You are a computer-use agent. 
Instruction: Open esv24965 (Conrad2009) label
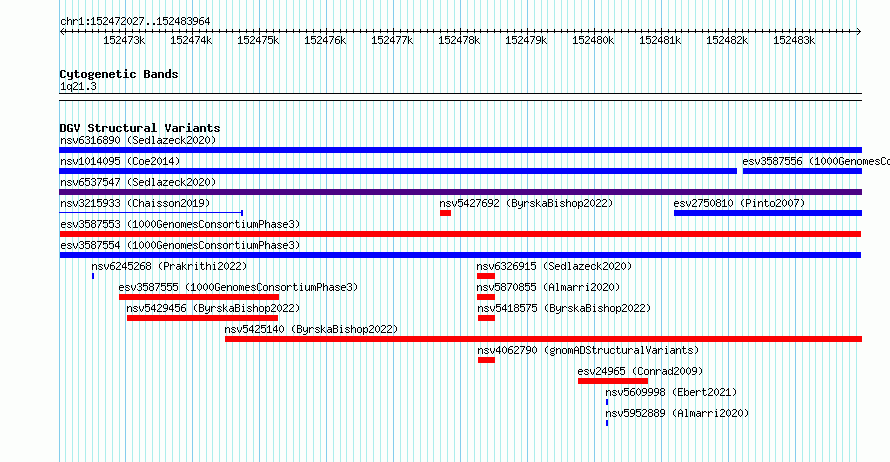click(x=640, y=371)
